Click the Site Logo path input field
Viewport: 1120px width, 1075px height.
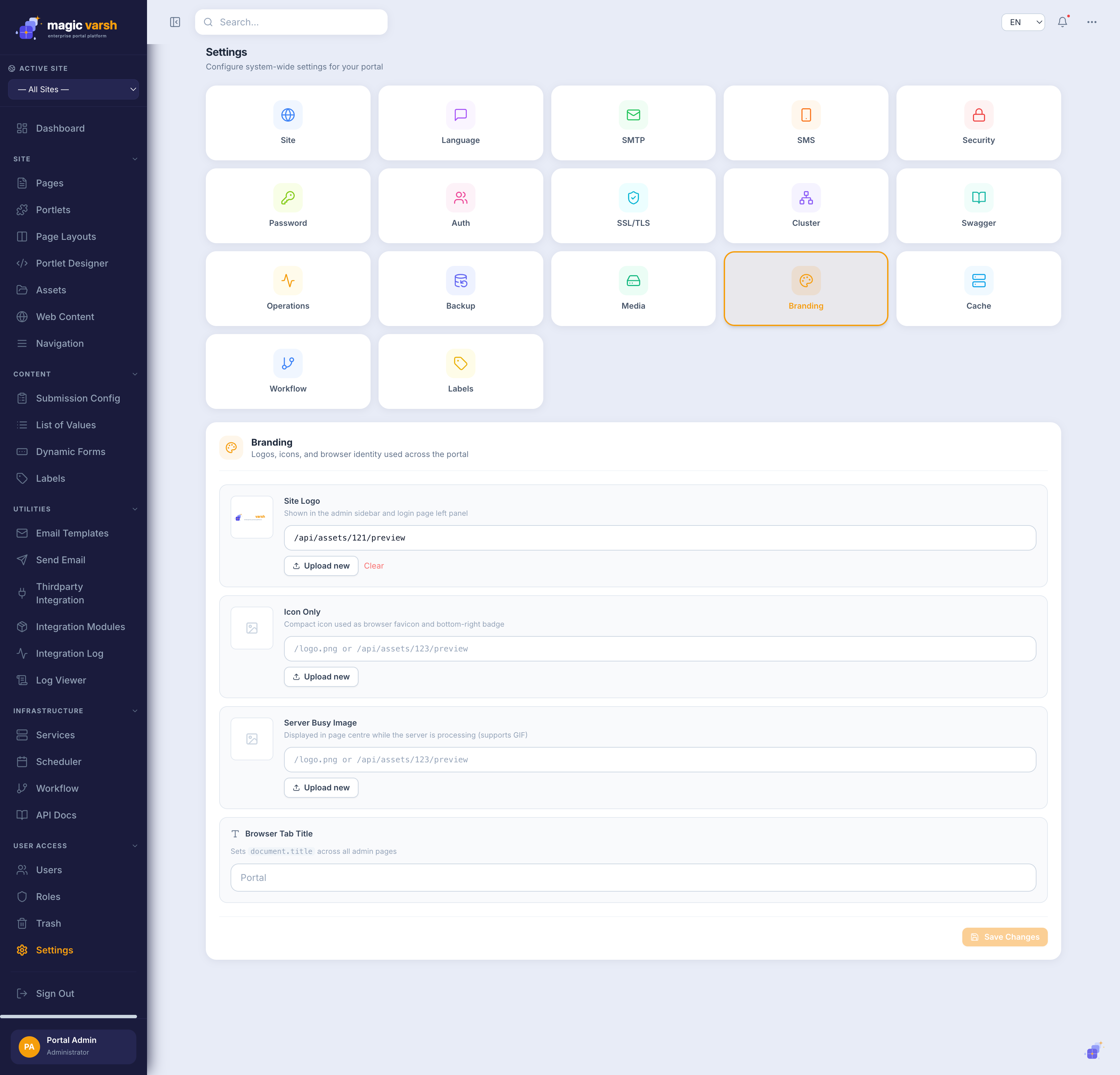tap(660, 537)
